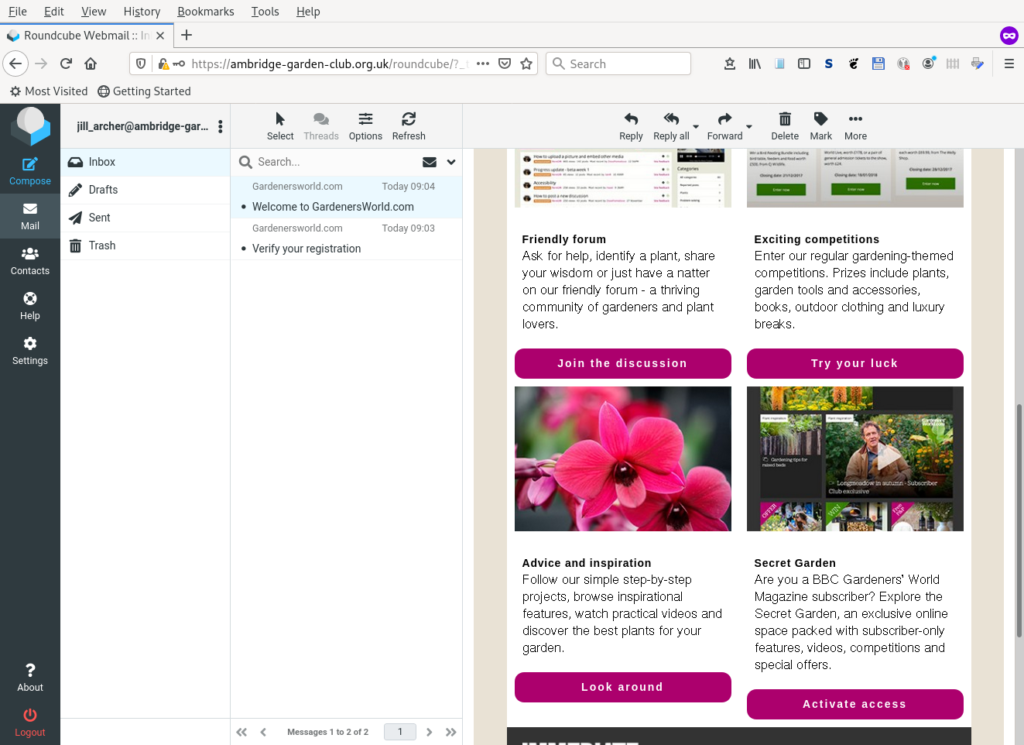Screen dimensions: 1024x745
Task: Open a new browser tab
Action: pyautogui.click(x=186, y=35)
